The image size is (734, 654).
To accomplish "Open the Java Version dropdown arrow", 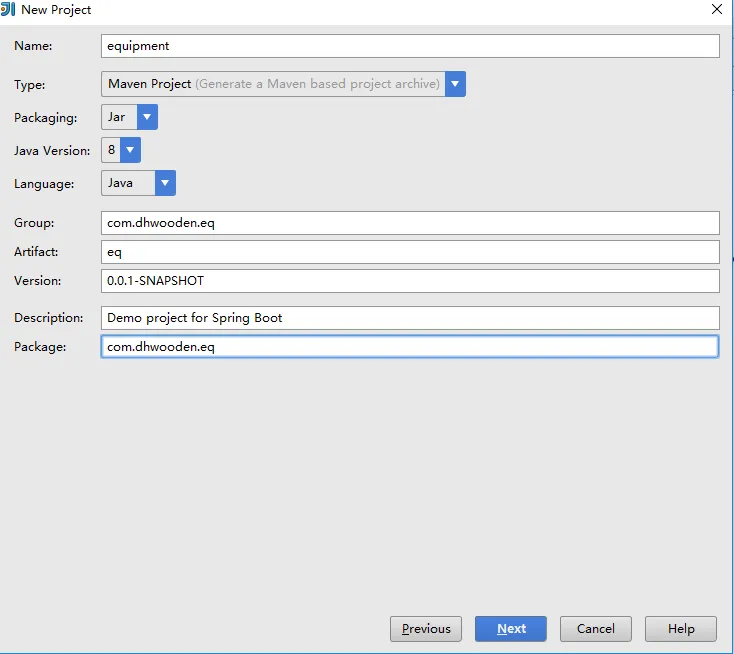I will coord(131,150).
